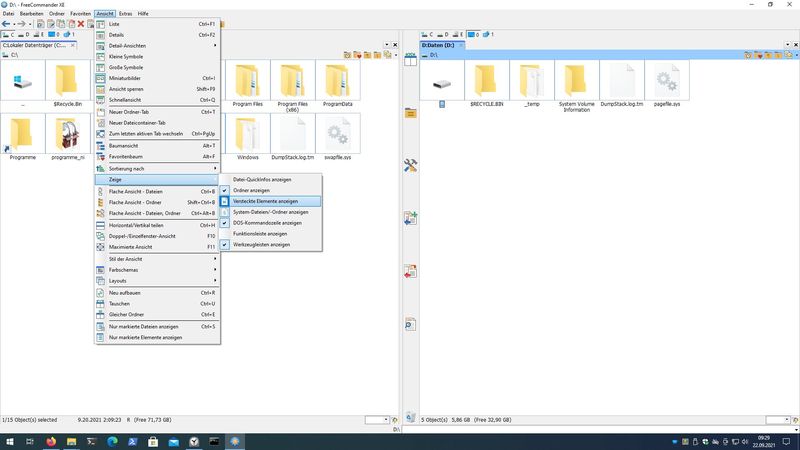Viewport: 800px width, 450px height.
Task: Toggle Funktionsleiste anzeigen option
Action: (271, 234)
